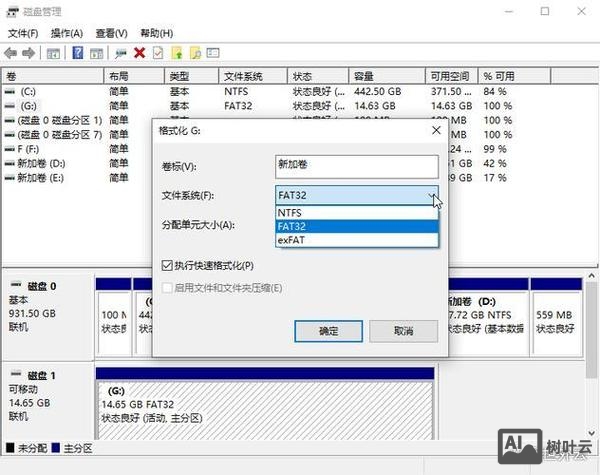The height and width of the screenshot is (475, 600).
Task: Toggle the show/hide console tree icon
Action: point(53,53)
